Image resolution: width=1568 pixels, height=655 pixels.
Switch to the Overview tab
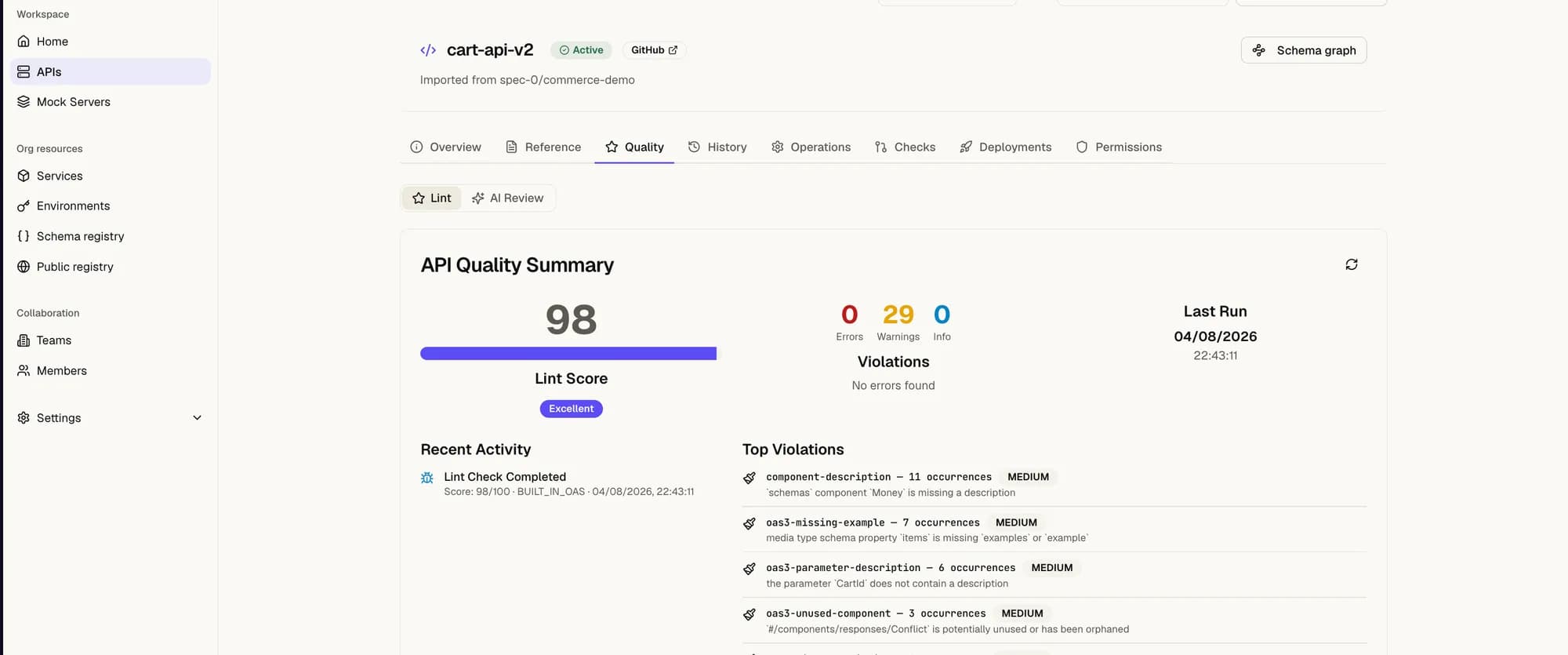445,147
